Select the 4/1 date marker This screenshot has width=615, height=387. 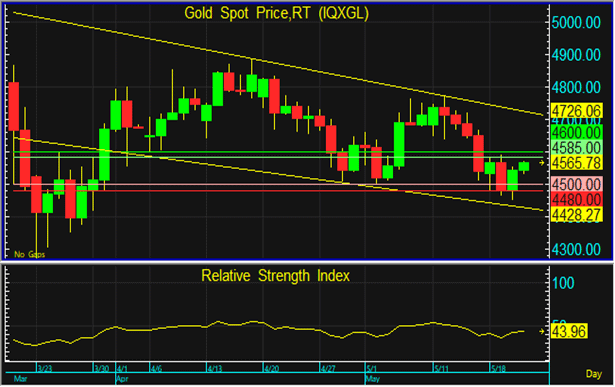(x=122, y=369)
